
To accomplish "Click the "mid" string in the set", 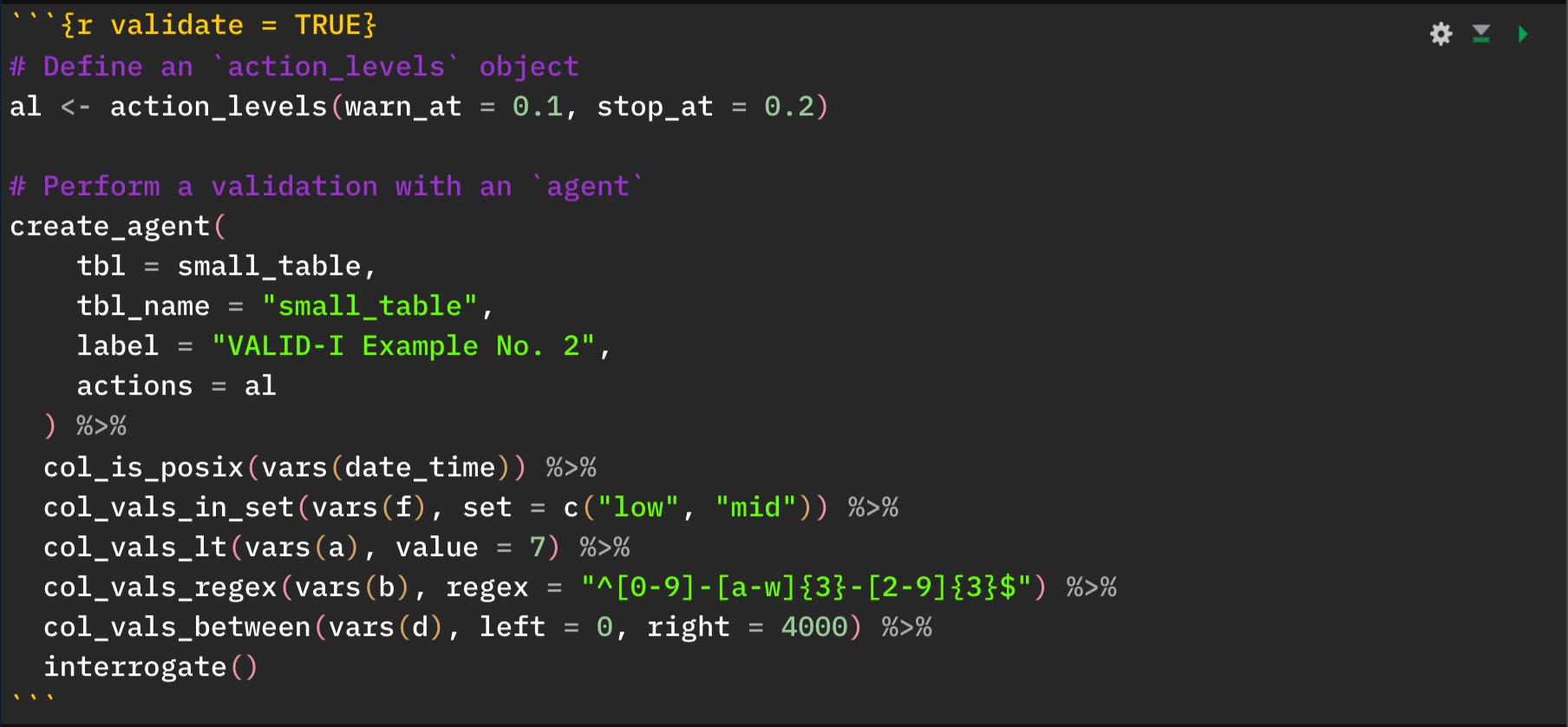I will [x=755, y=508].
